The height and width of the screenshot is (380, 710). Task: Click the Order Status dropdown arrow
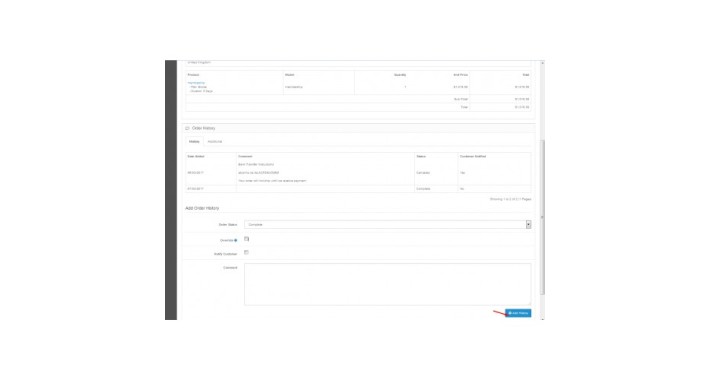coord(528,225)
